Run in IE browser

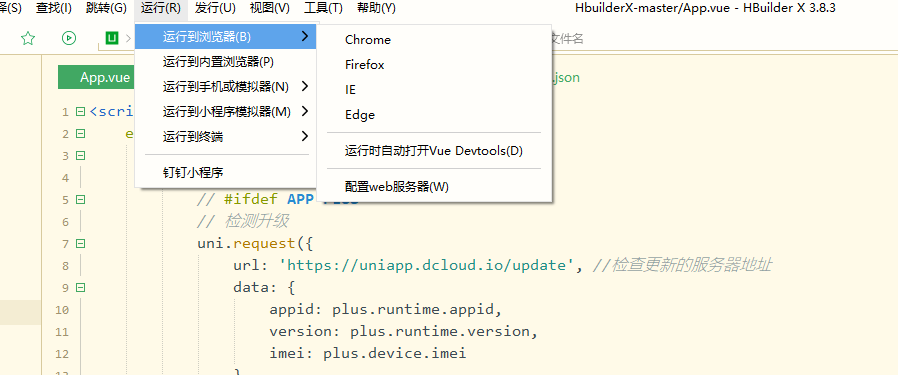pos(434,90)
